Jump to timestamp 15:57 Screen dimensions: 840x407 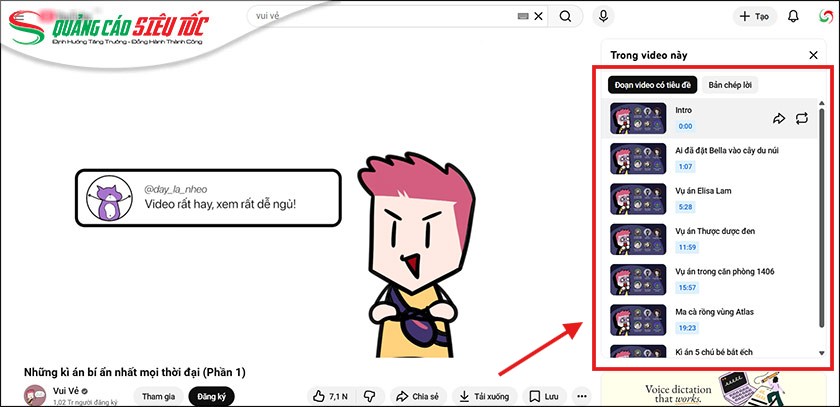tap(687, 288)
